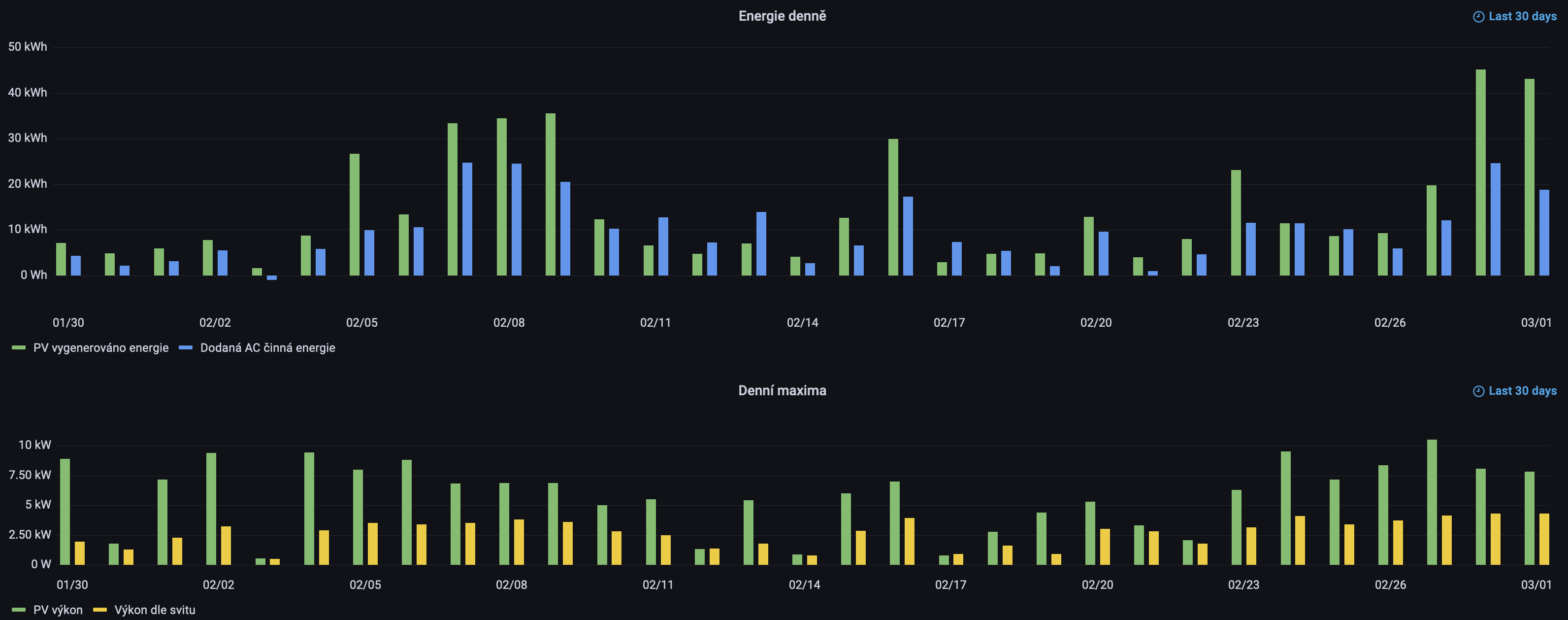Click the negative blue bar below 0 Wh
This screenshot has height=620, width=1568.
tap(271, 278)
